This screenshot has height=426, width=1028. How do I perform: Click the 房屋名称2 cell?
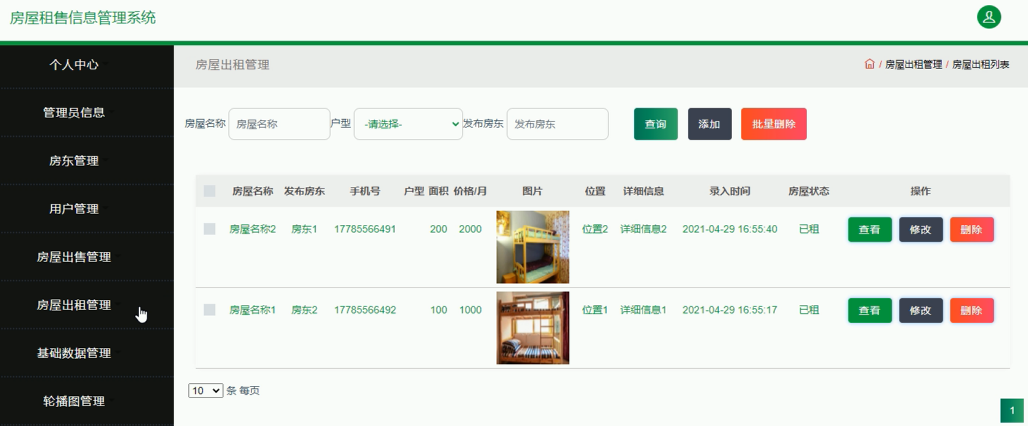[x=252, y=229]
